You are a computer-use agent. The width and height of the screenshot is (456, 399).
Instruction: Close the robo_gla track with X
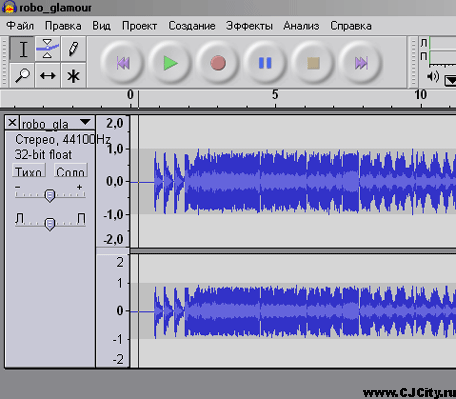12,123
